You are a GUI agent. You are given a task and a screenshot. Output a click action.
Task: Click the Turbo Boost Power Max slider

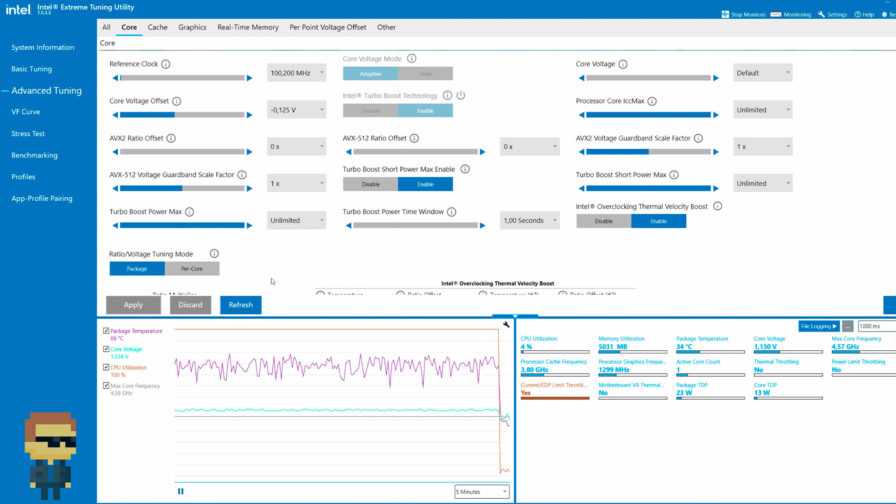pos(182,225)
